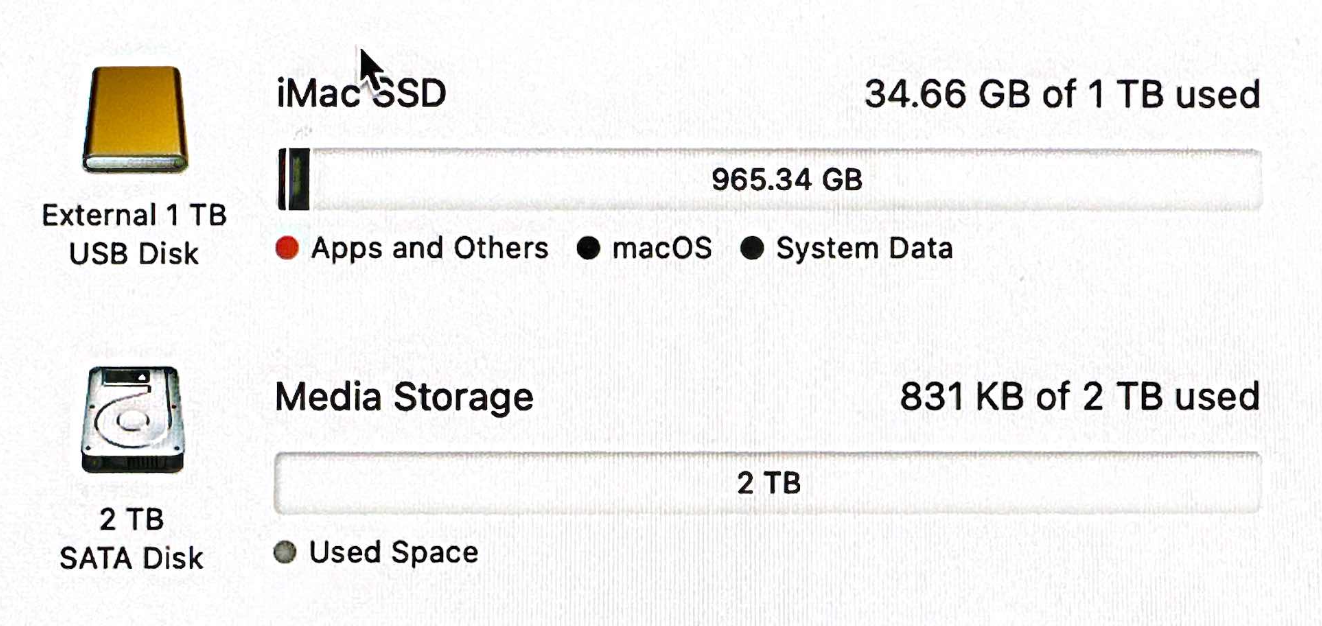Click the "Apps and Others" legend label
The width and height of the screenshot is (1322, 626).
tap(429, 249)
